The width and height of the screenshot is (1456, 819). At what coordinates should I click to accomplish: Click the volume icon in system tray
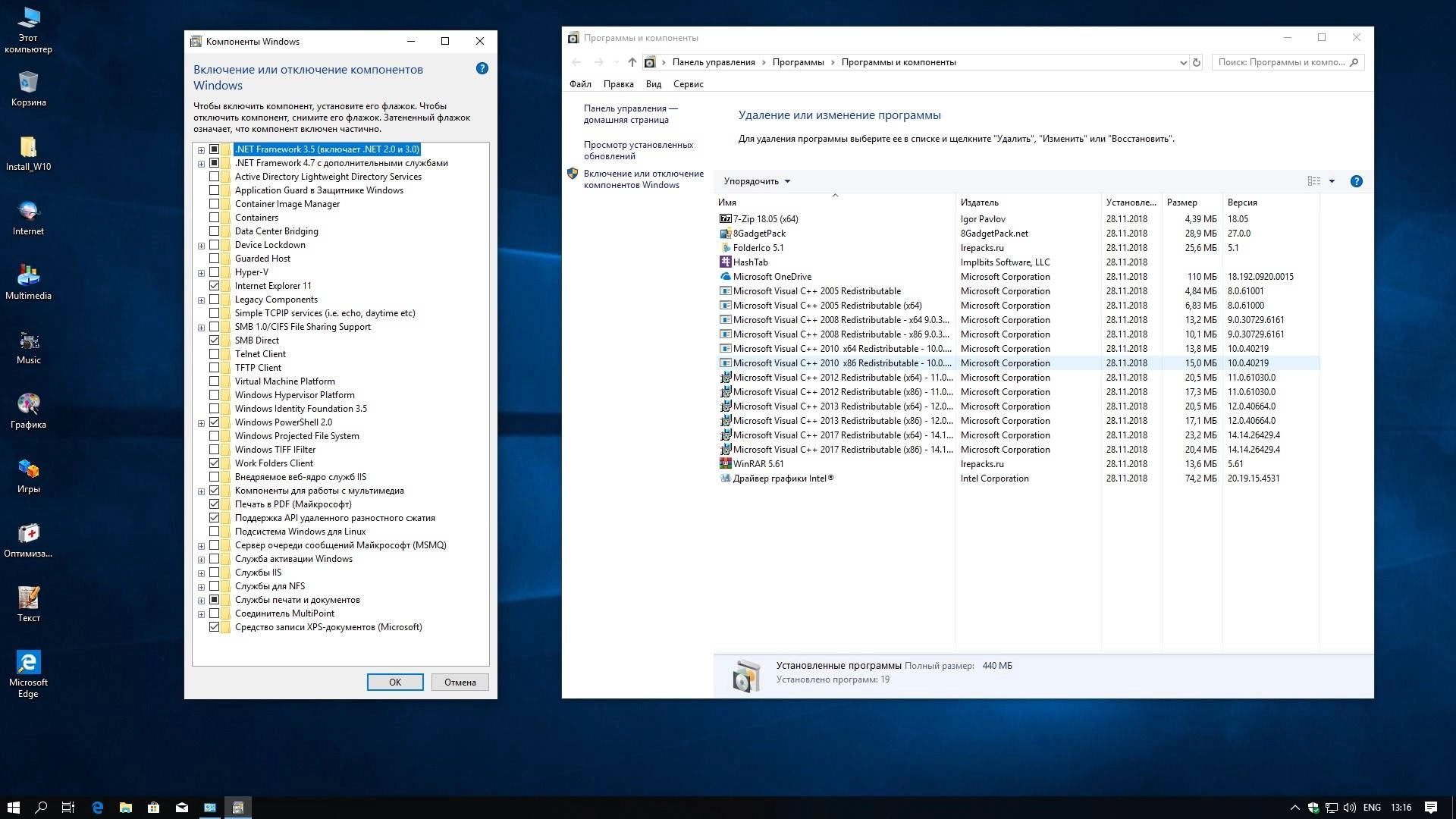pos(1349,808)
